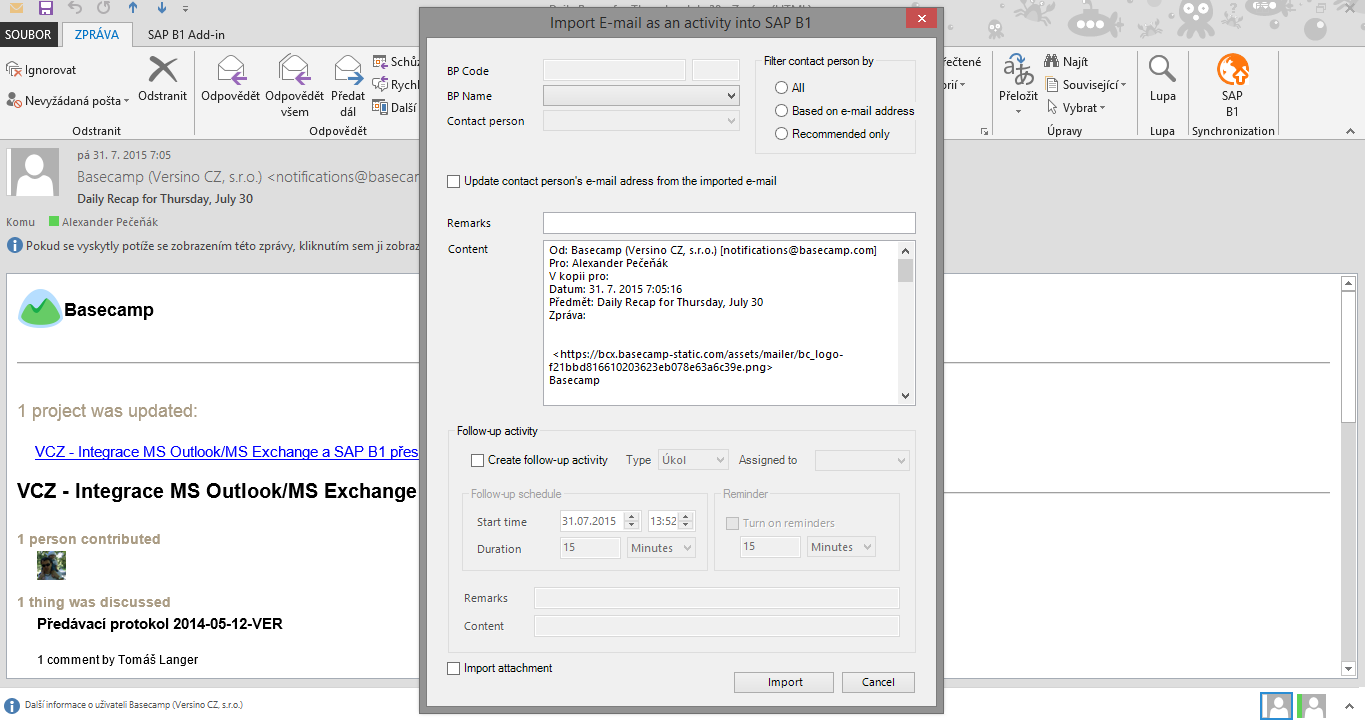Open the SOUBOR tab
This screenshot has width=1365, height=725.
[28, 35]
